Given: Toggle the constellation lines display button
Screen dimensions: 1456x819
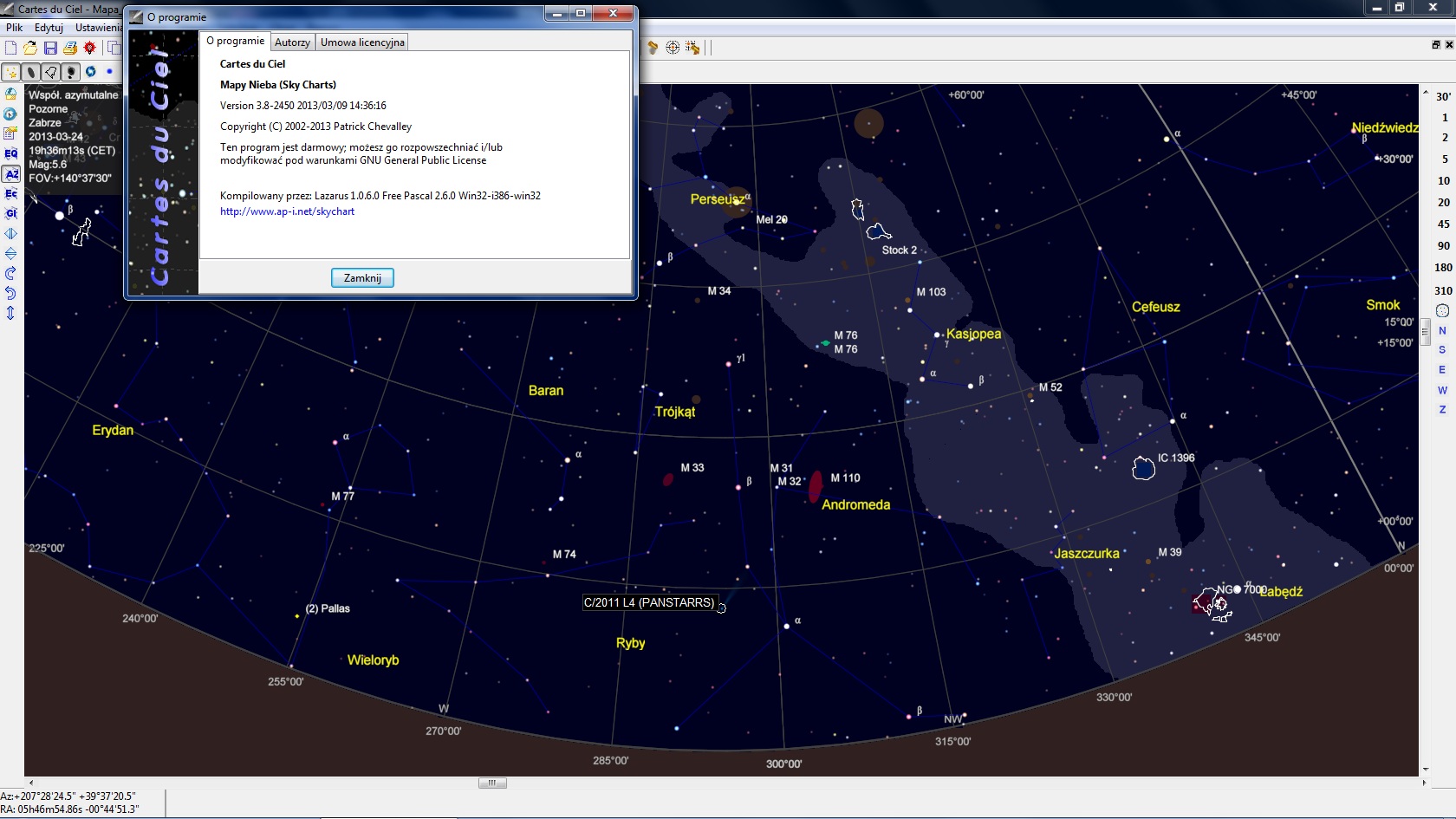Looking at the screenshot, I should point(51,72).
